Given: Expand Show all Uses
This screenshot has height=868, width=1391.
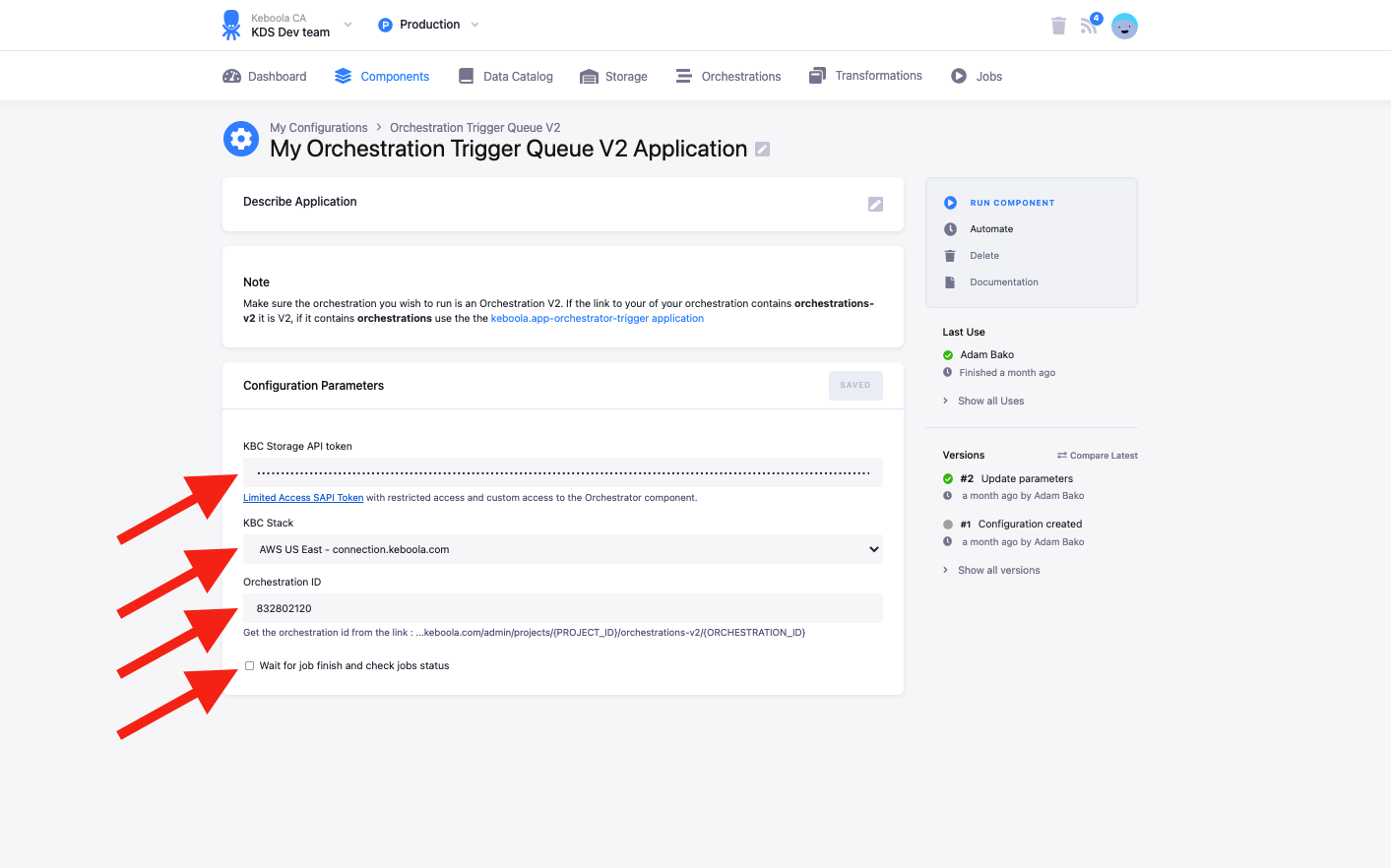Looking at the screenshot, I should 983,401.
